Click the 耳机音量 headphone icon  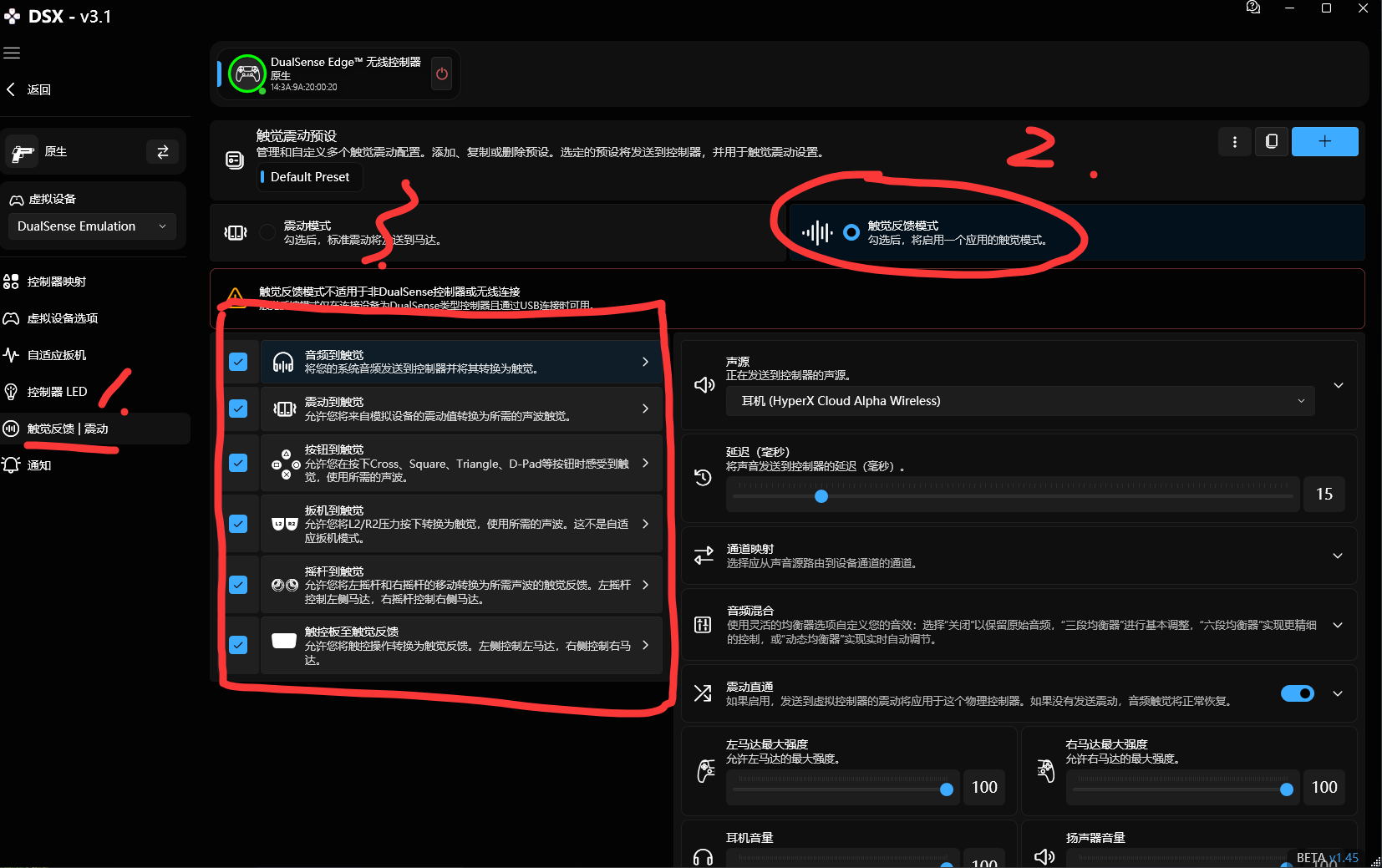[704, 857]
